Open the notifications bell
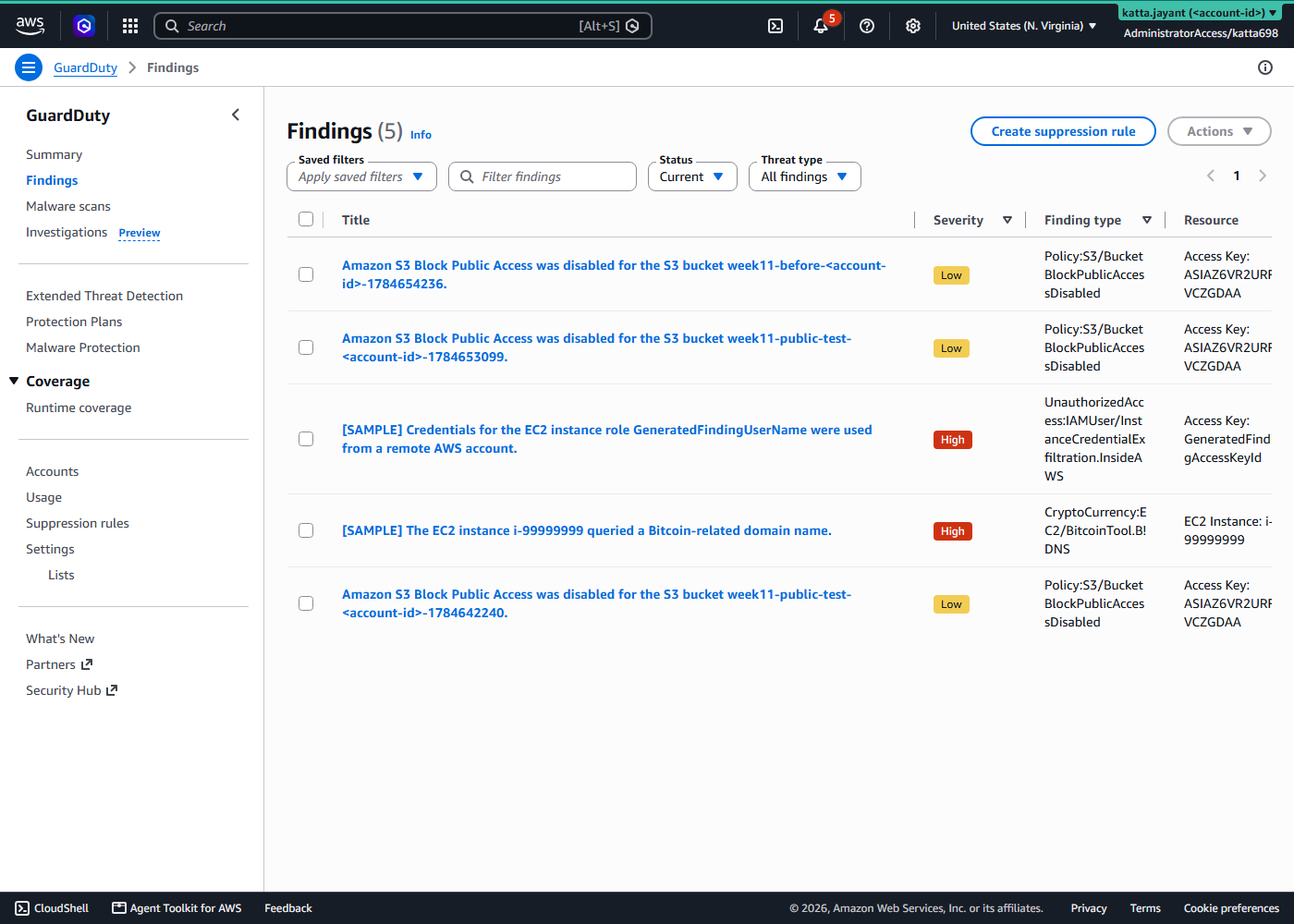This screenshot has width=1294, height=924. (821, 26)
